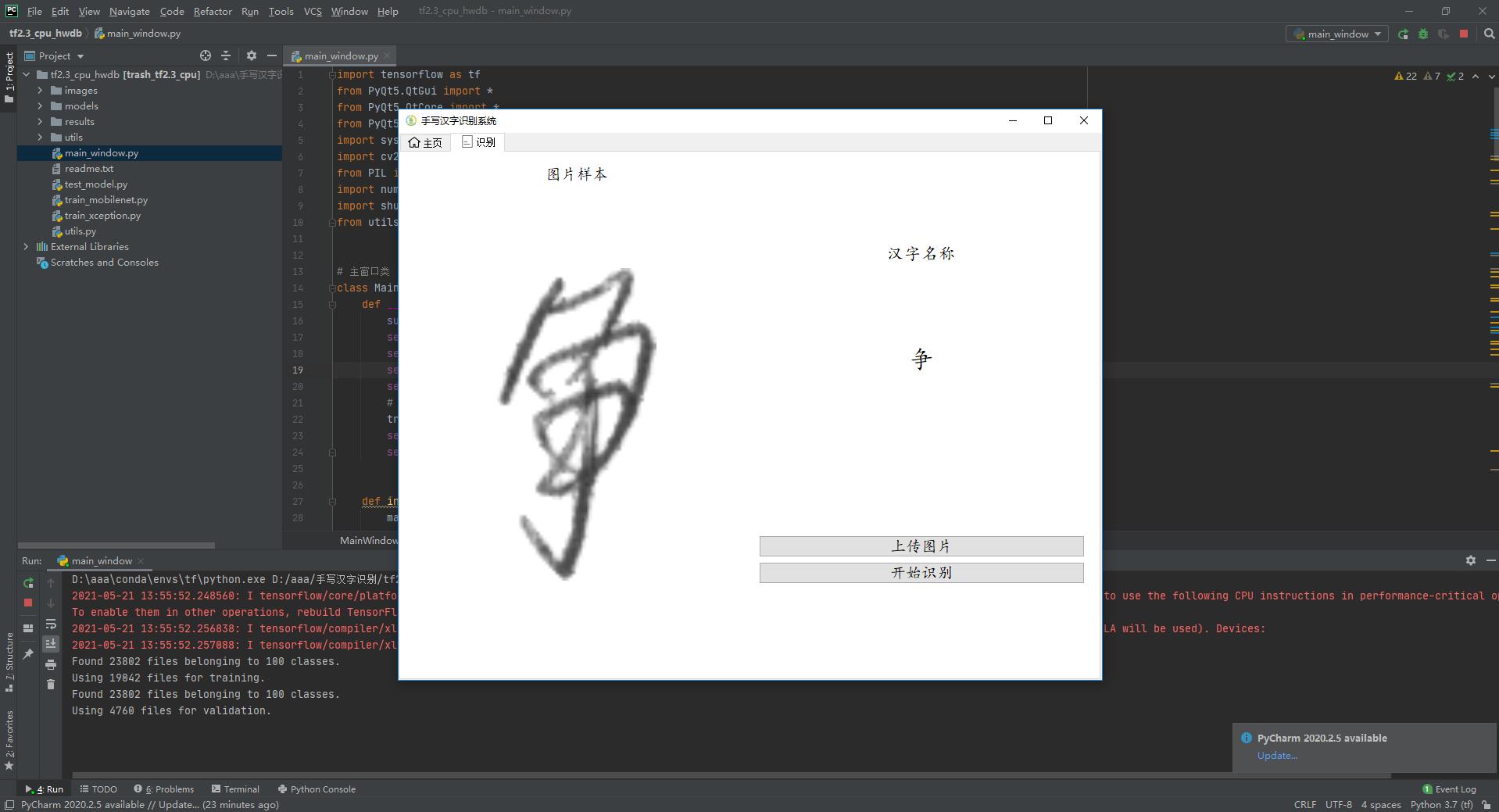Screen dimensions: 1499x812
Task: Expand the images folder
Action: [x=40, y=91]
